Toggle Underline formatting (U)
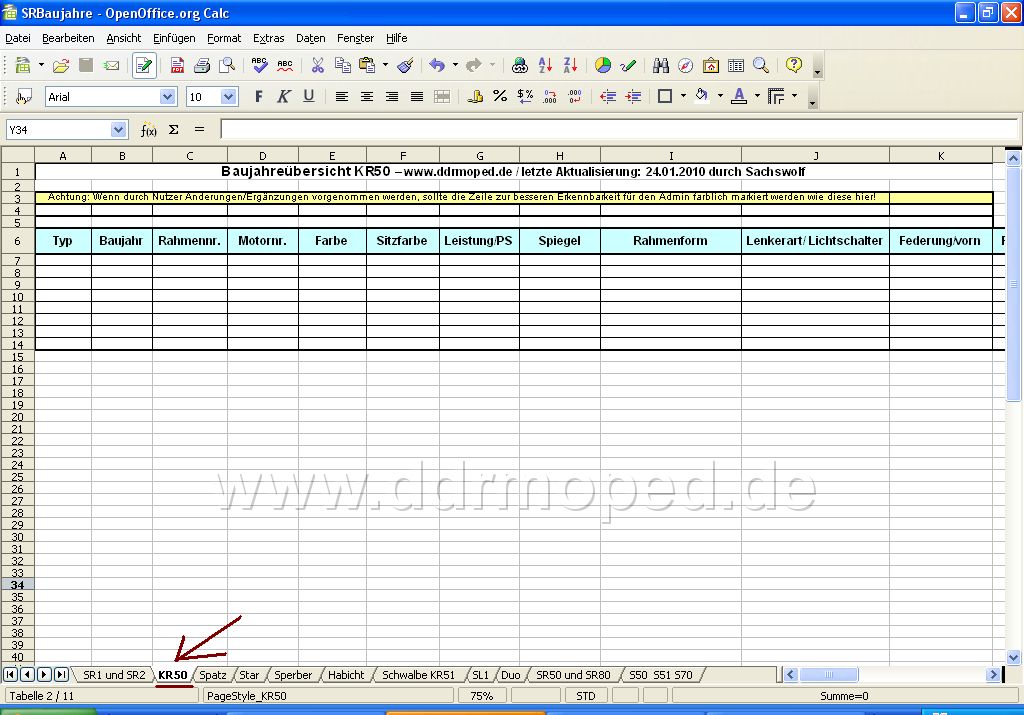 click(308, 97)
